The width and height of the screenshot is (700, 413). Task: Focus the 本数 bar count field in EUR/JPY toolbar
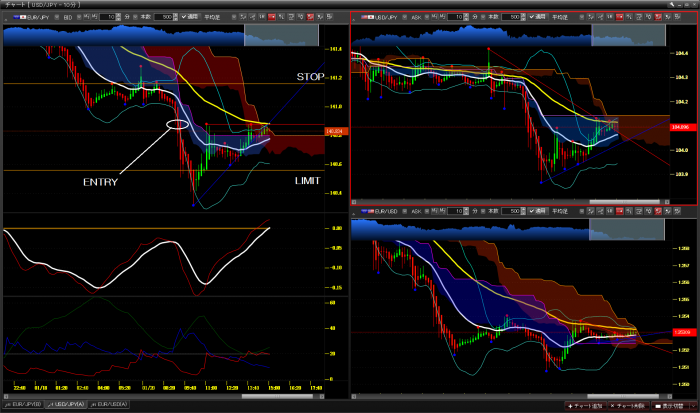coord(163,17)
